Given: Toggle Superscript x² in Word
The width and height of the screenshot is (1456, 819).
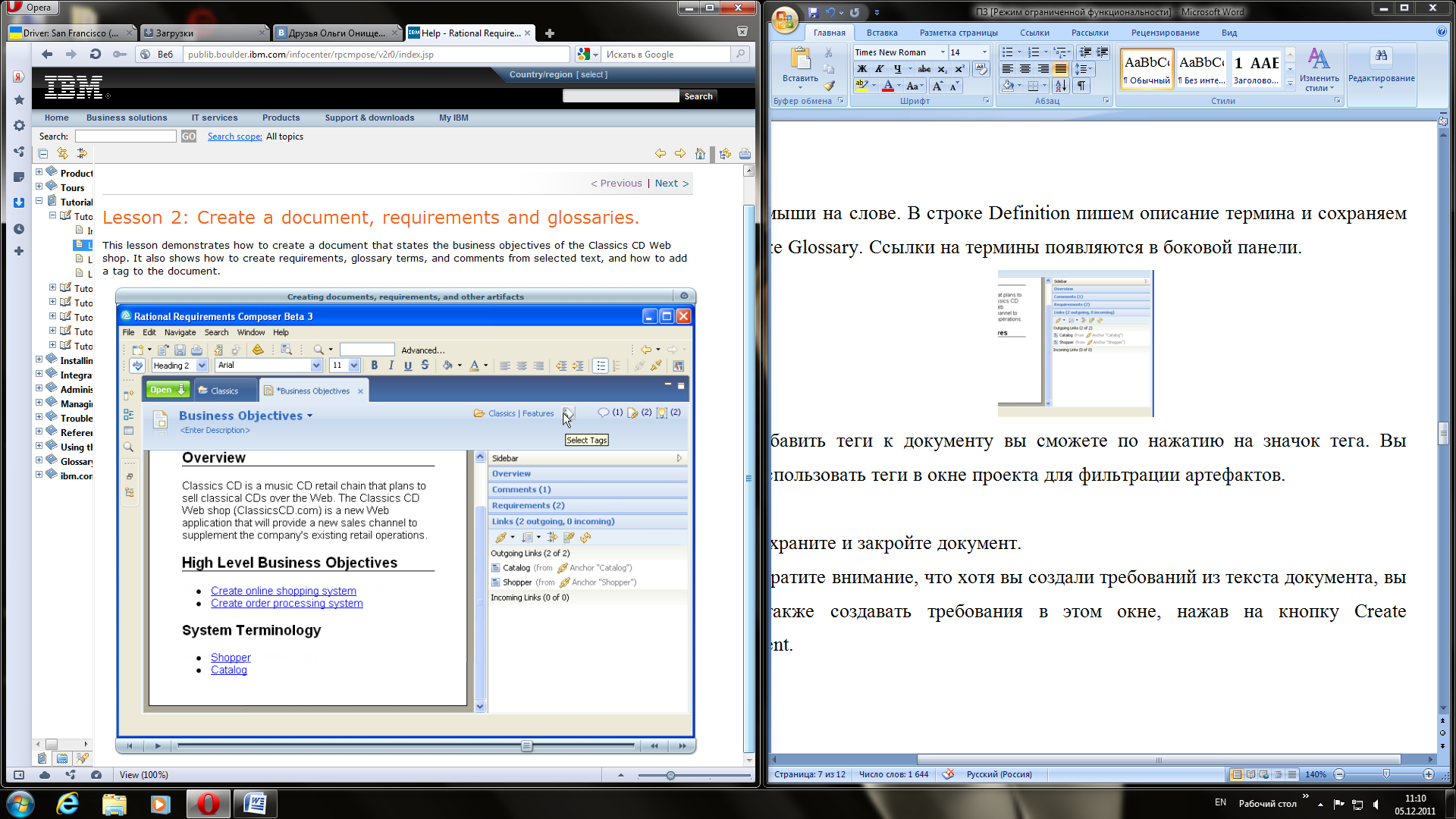Looking at the screenshot, I should [959, 69].
